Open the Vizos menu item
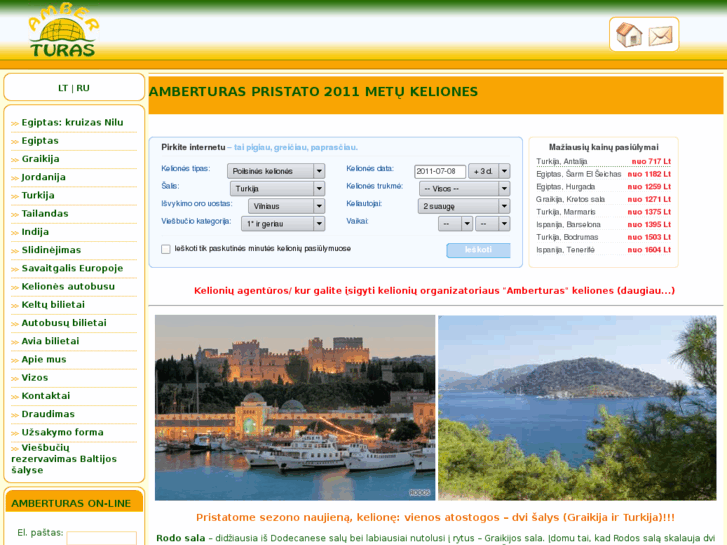This screenshot has width=727, height=545. pyautogui.click(x=35, y=378)
